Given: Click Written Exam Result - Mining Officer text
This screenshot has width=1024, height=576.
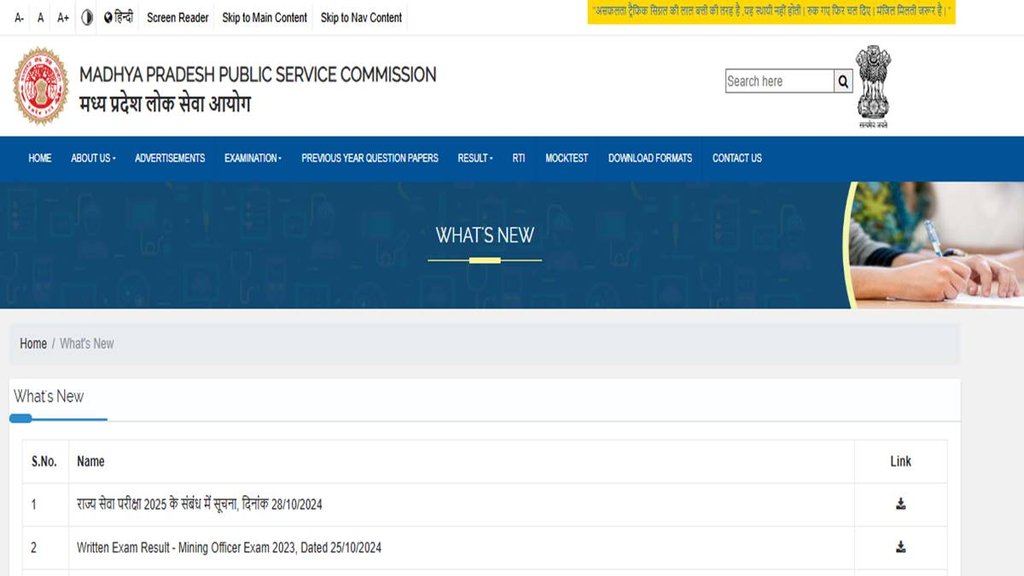Looking at the screenshot, I should [x=229, y=547].
